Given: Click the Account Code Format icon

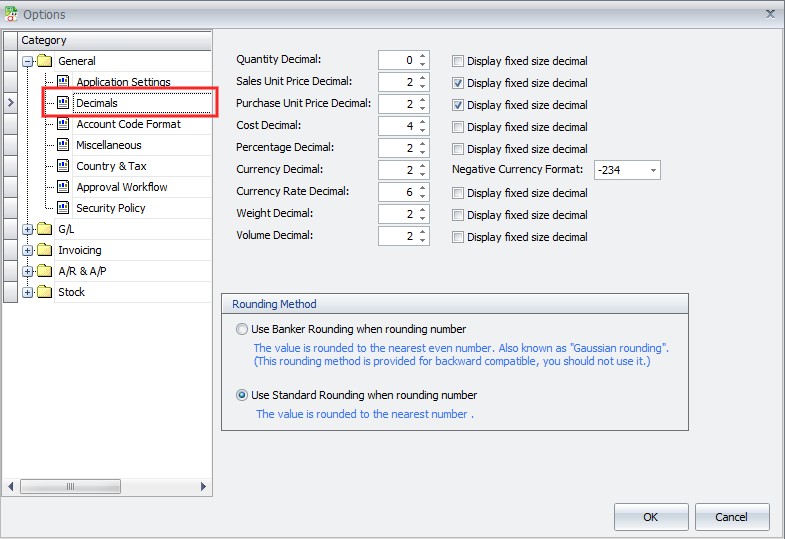Looking at the screenshot, I should pos(63,124).
